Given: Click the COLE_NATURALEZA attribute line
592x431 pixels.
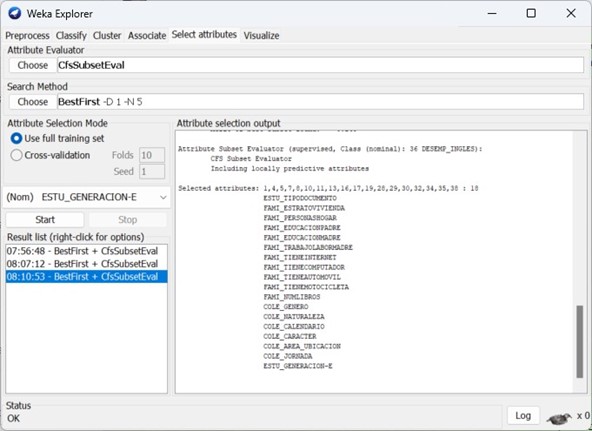Looking at the screenshot, I should click(294, 316).
